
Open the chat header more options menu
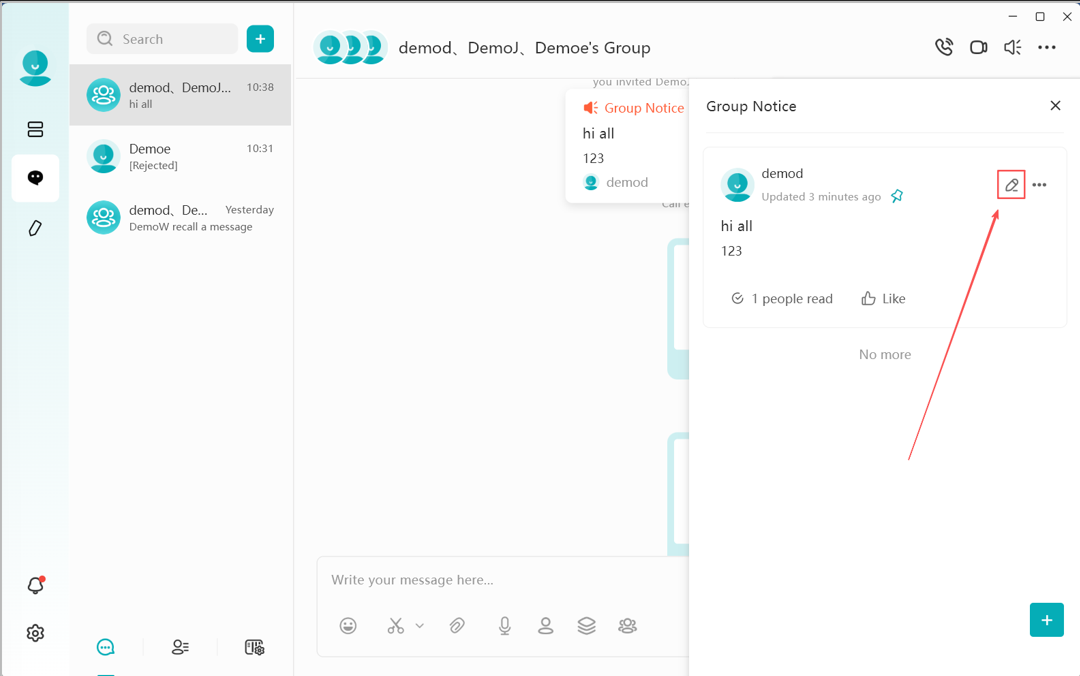1046,47
